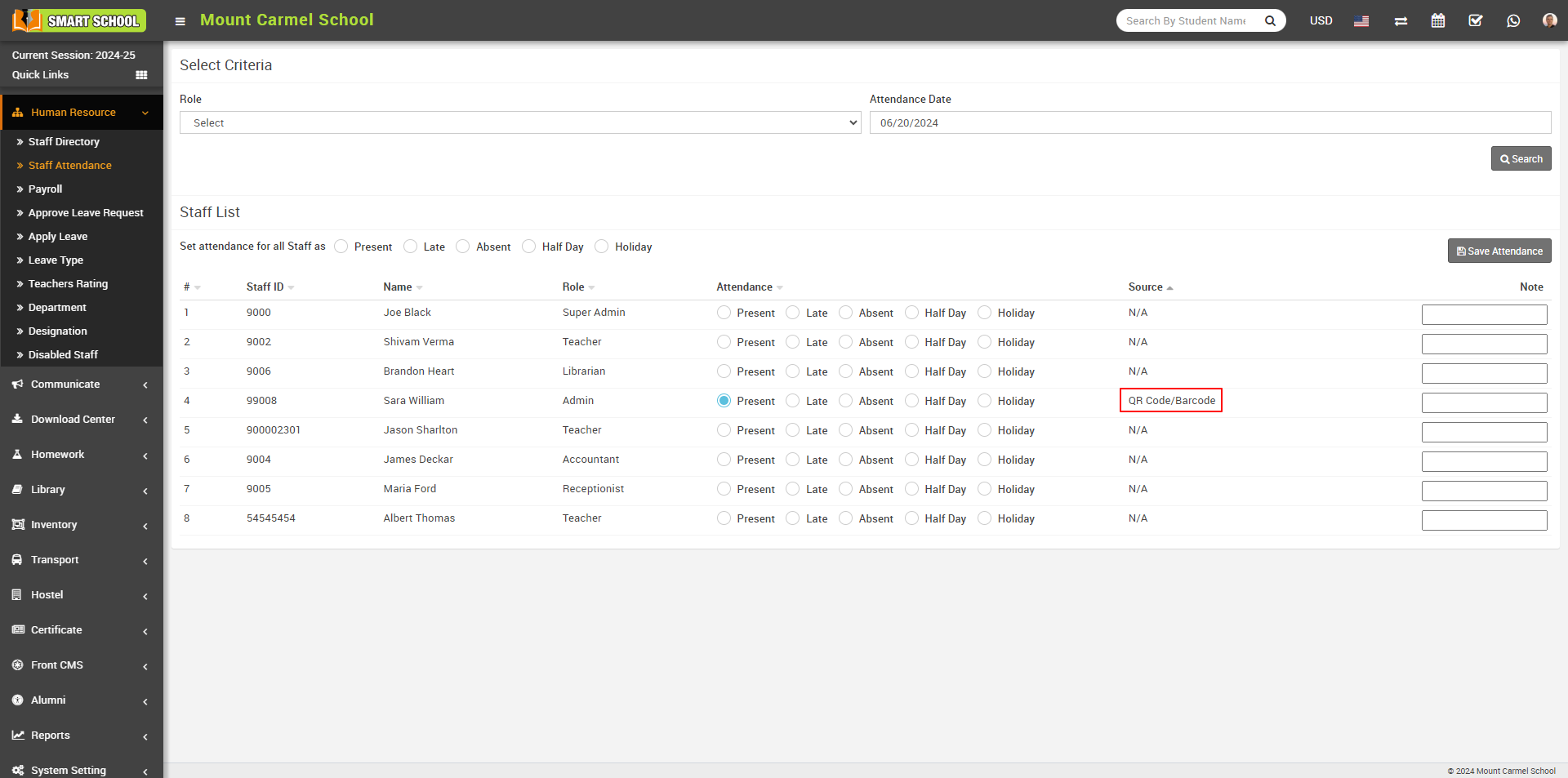Open the Payroll menu item
1568x778 pixels.
click(47, 189)
